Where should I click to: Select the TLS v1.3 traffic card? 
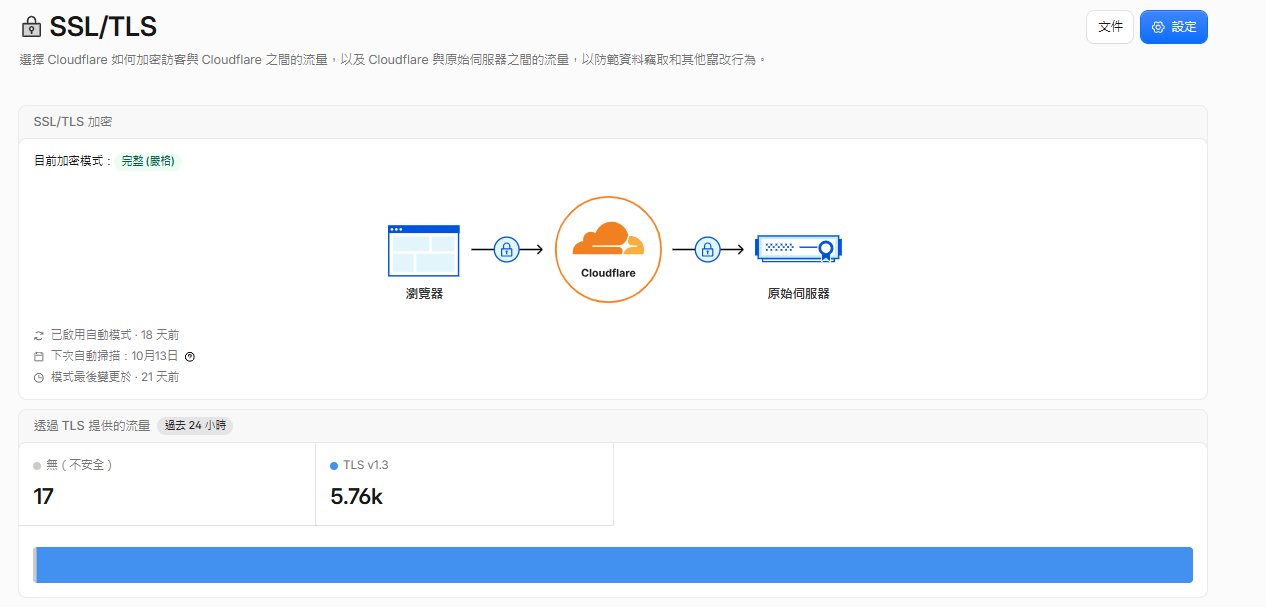click(x=464, y=484)
